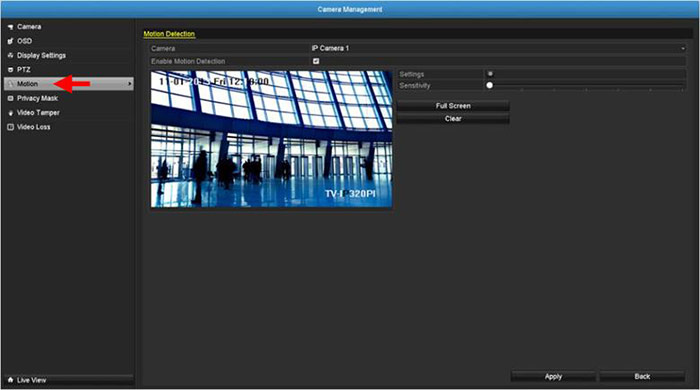
Task: Expand the Motion menu arrow
Action: [129, 84]
